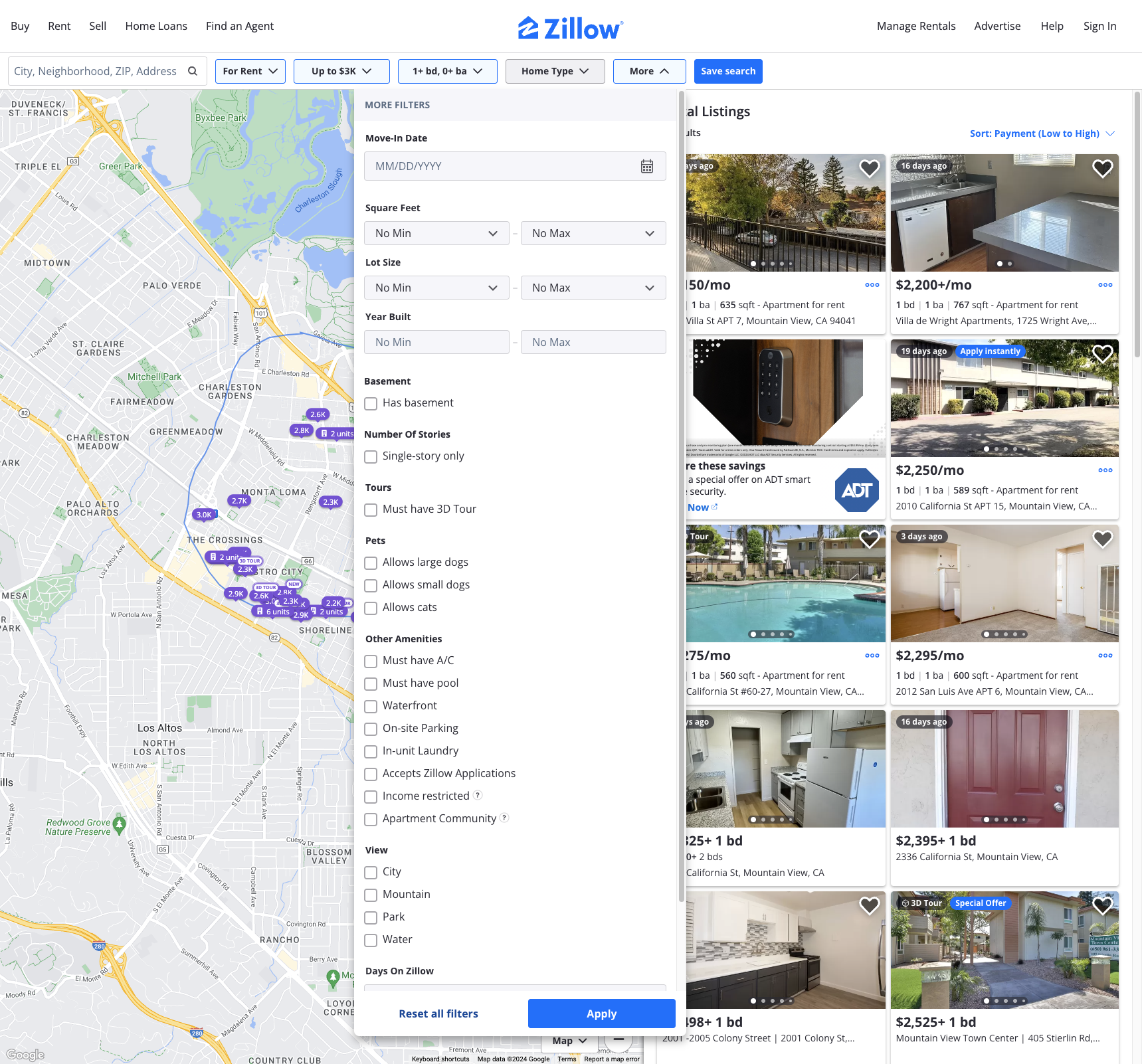Open the For Rent dropdown
Screen dimensions: 1142x1064
250,71
